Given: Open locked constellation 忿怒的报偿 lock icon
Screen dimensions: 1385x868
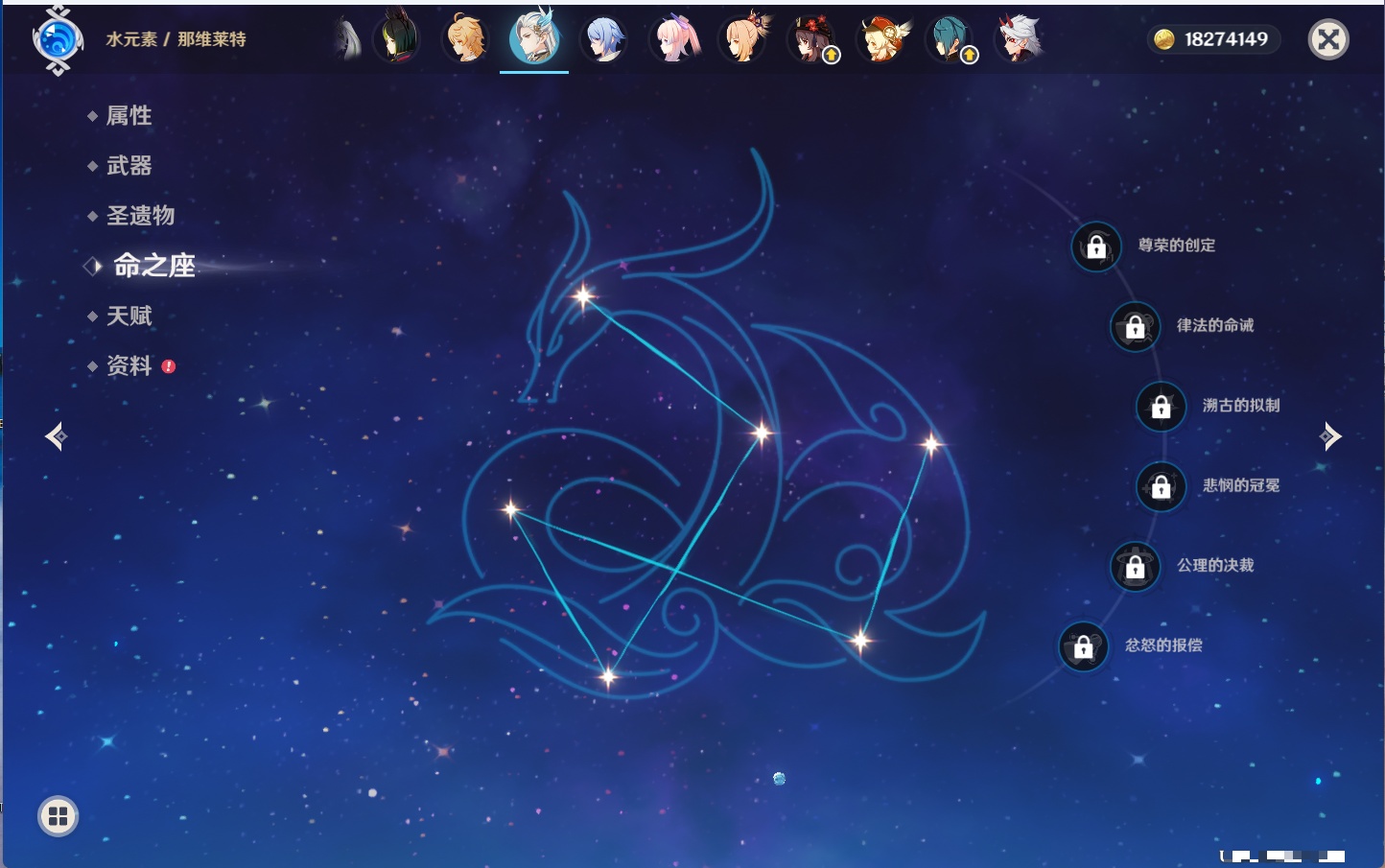Looking at the screenshot, I should (1084, 646).
